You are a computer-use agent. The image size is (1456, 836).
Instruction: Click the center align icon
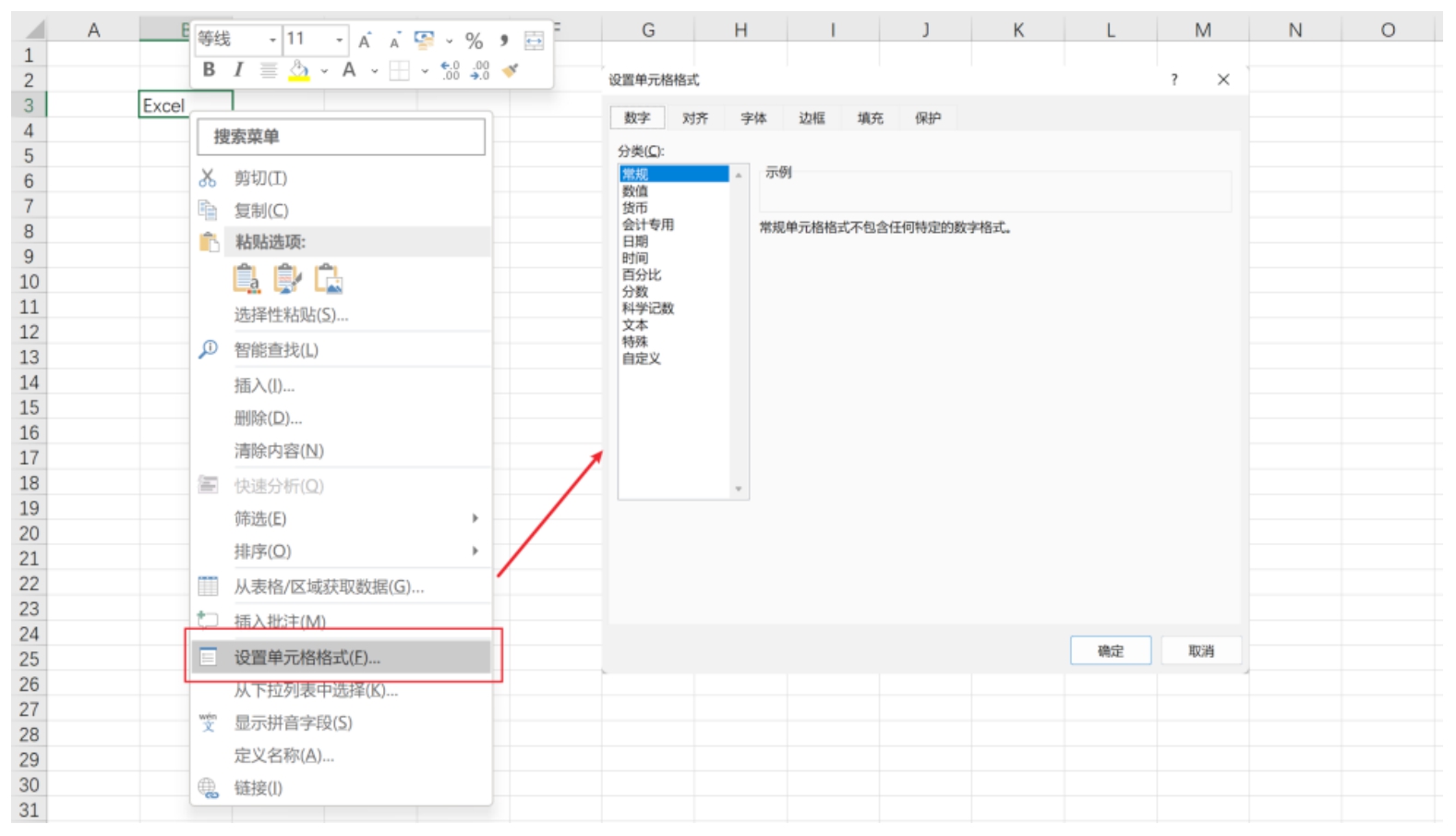click(x=268, y=70)
